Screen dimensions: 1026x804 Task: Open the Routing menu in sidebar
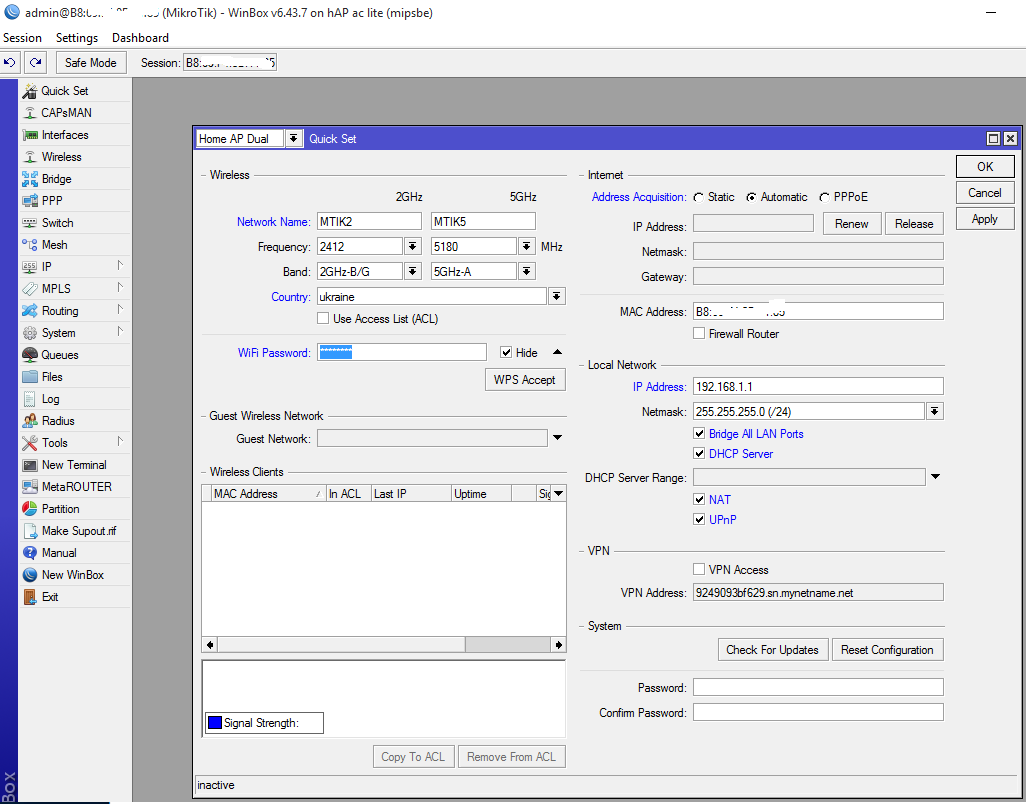(x=75, y=311)
